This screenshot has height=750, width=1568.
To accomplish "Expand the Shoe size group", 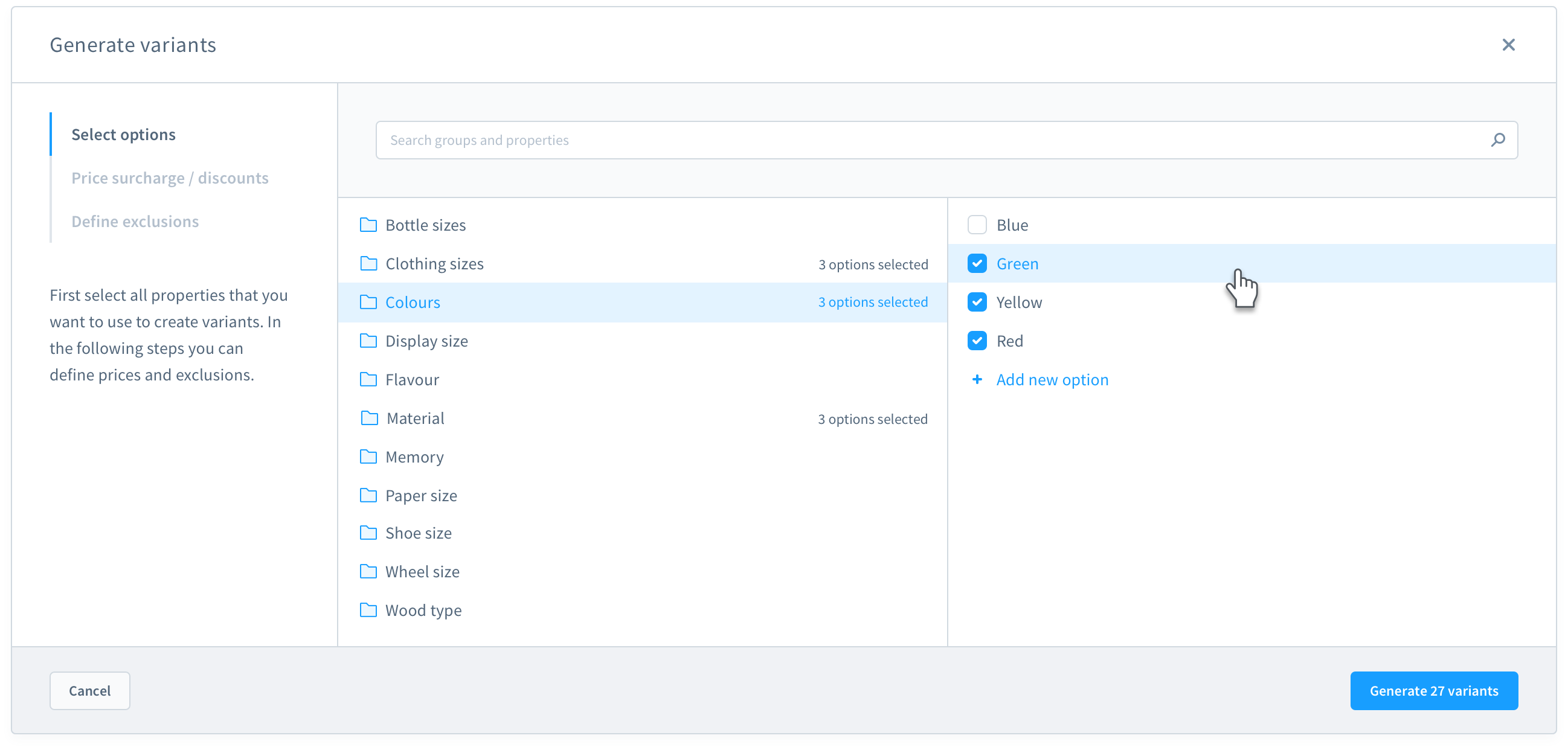I will 418,533.
